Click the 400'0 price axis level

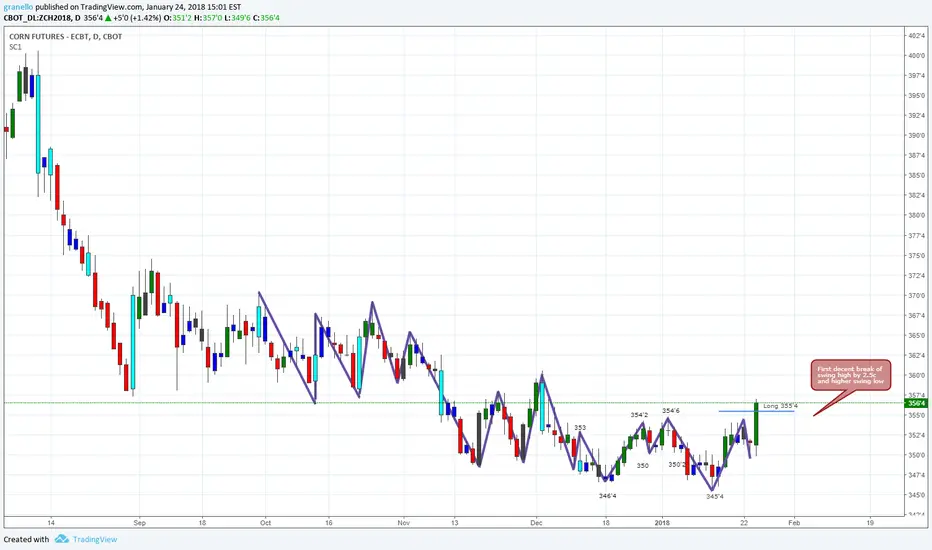coord(917,56)
